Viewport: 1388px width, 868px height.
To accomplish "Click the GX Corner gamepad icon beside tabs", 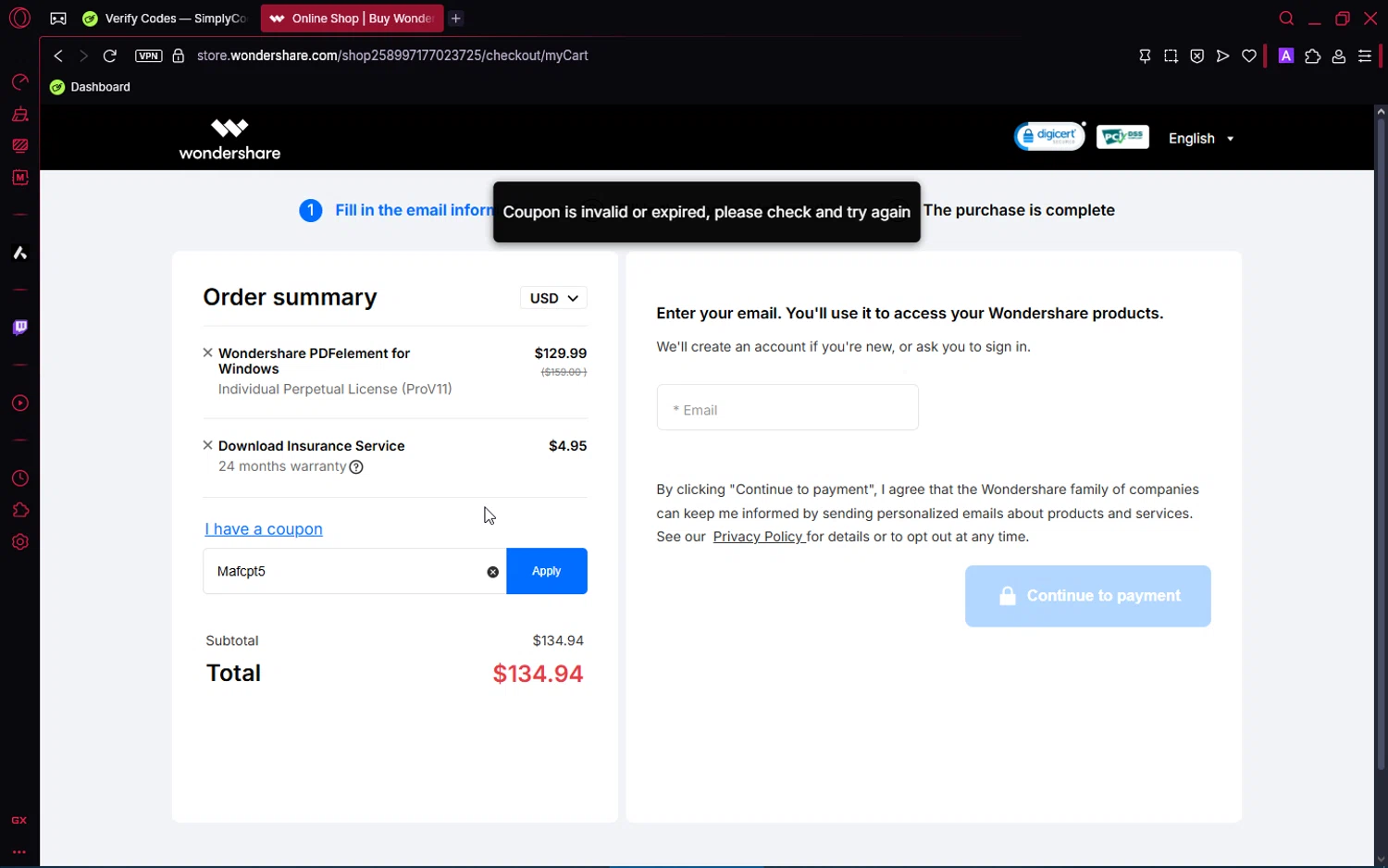I will (58, 19).
